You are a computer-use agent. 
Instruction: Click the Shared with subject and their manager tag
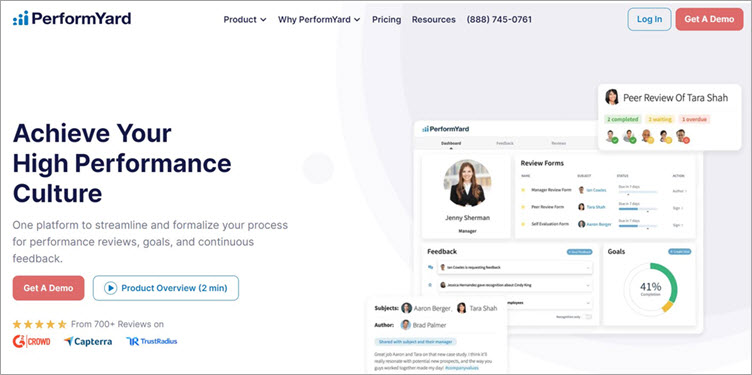click(x=415, y=342)
